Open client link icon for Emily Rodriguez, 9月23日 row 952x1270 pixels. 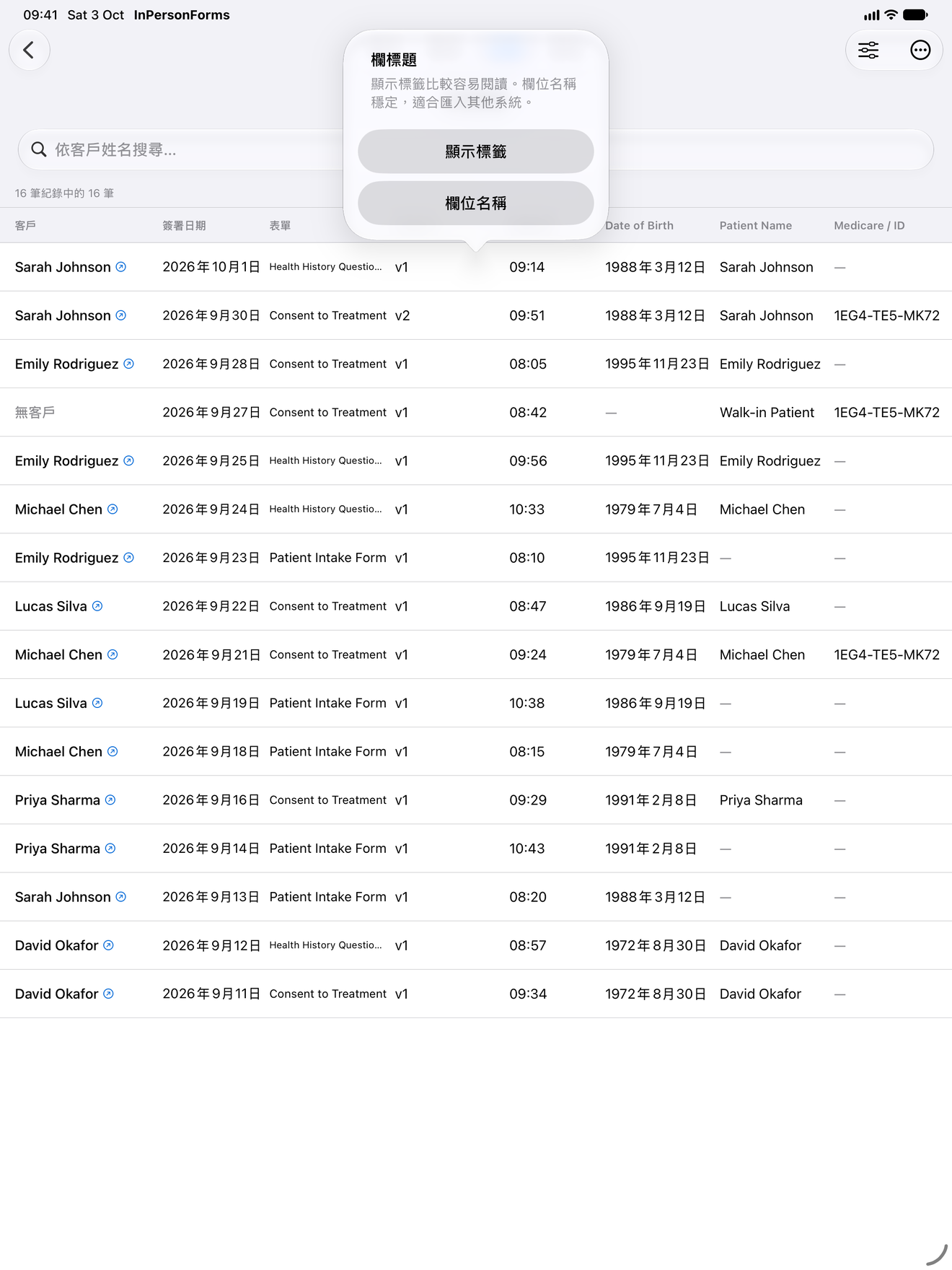(x=128, y=557)
